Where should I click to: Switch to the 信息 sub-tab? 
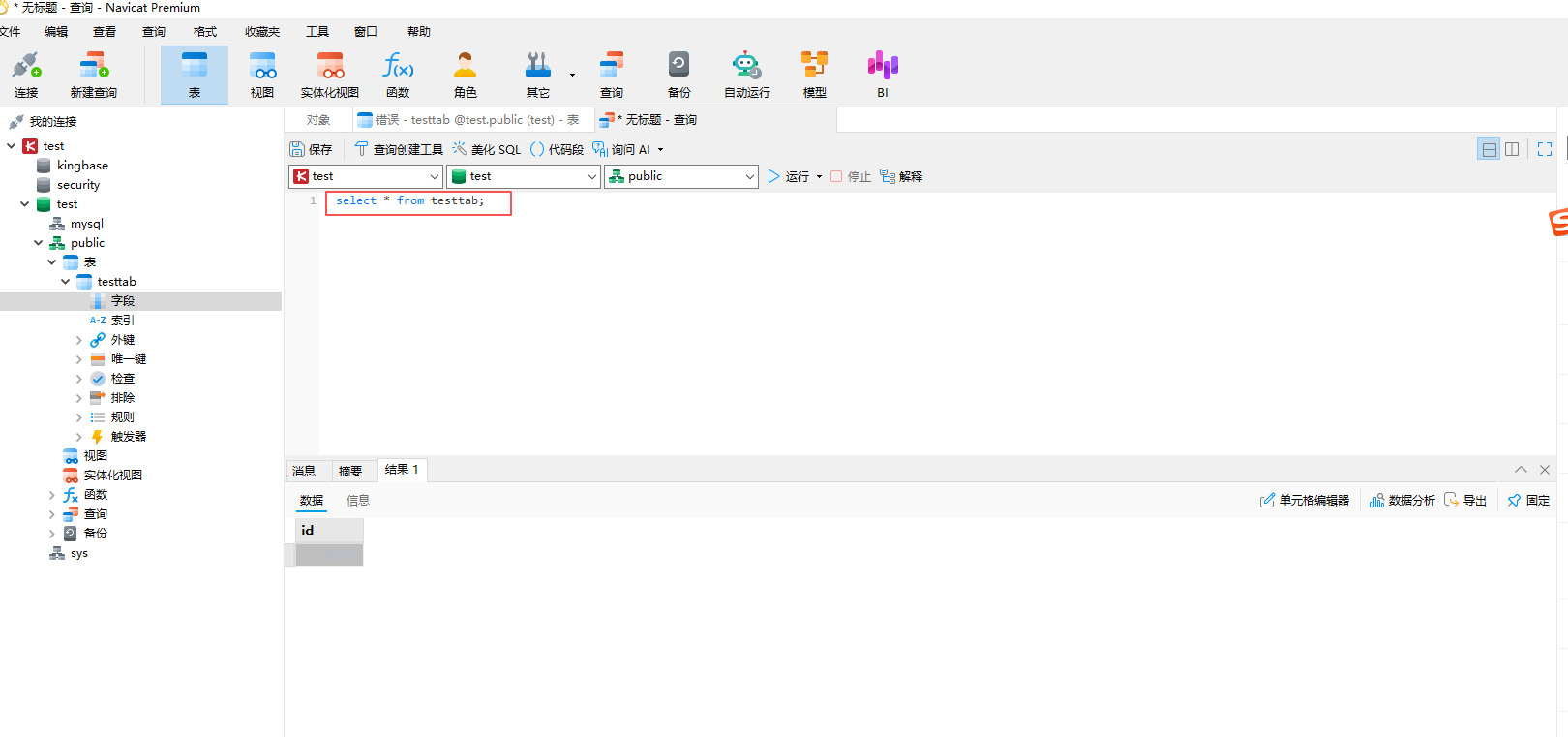pos(358,501)
